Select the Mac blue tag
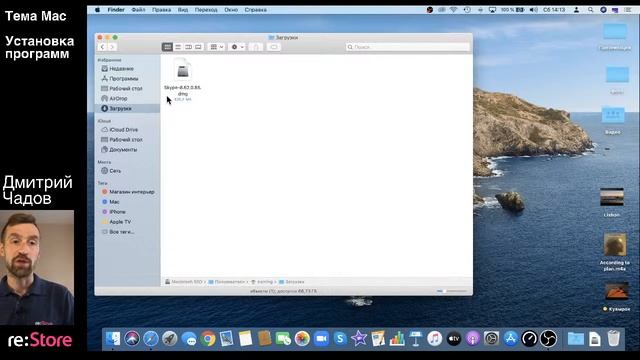Viewport: 640px width, 360px height. [114, 202]
